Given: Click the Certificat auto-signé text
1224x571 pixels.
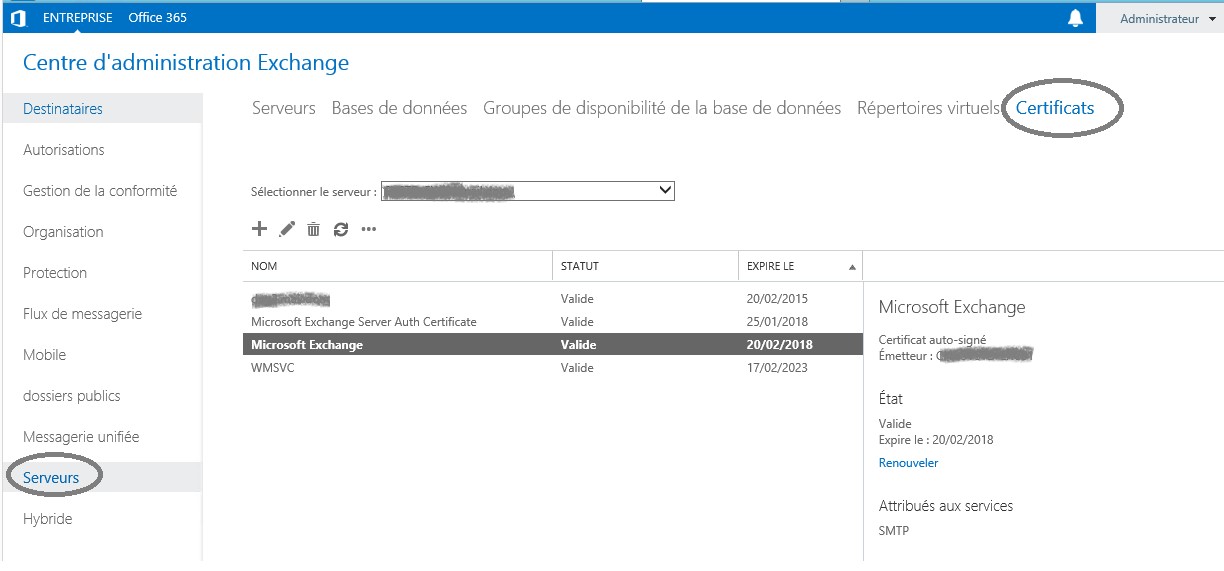Looking at the screenshot, I should pyautogui.click(x=932, y=340).
